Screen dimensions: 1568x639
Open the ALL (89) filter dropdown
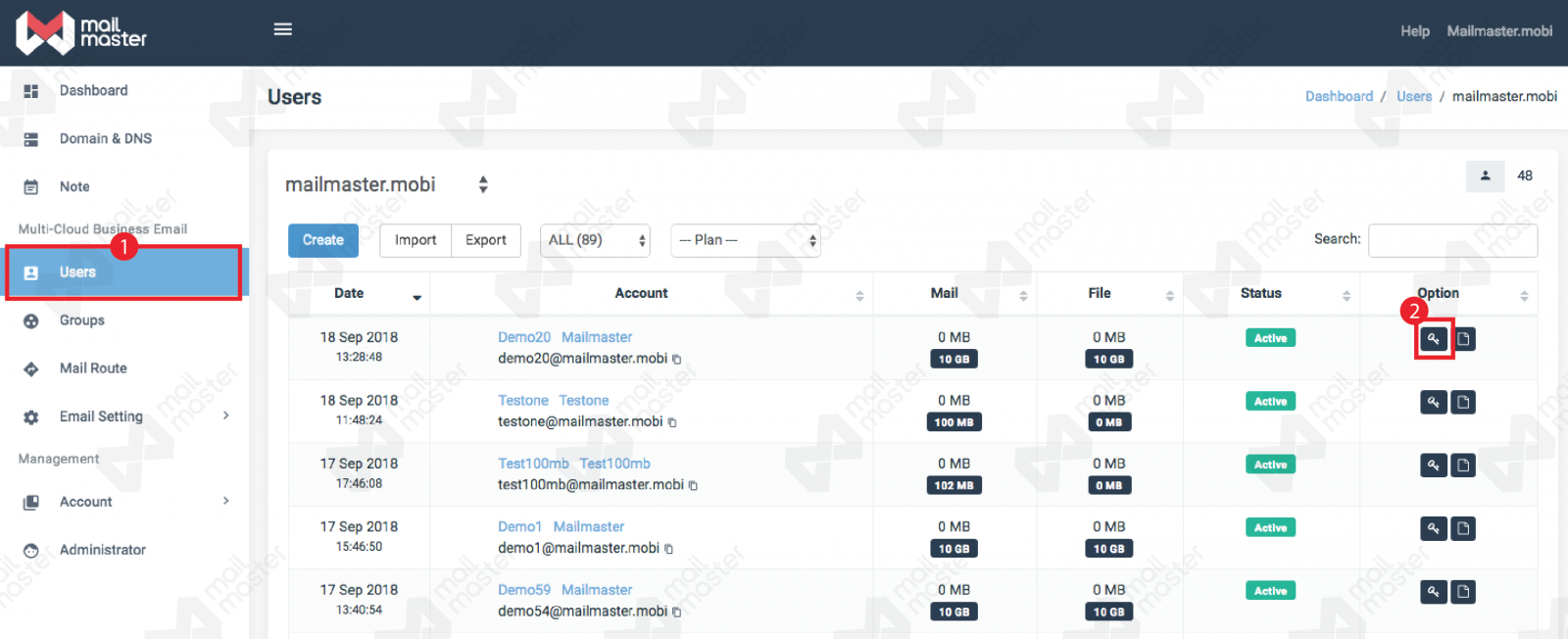pyautogui.click(x=595, y=240)
